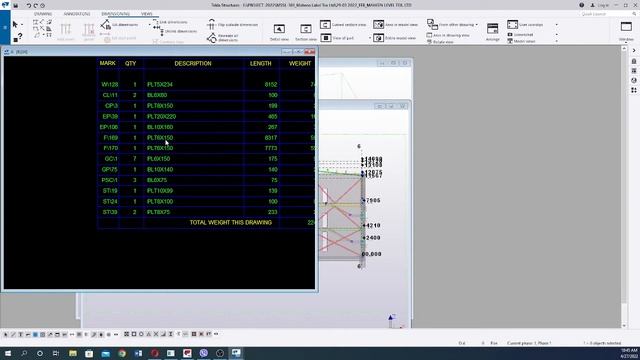
Task: Click the Undo arrow in quick access bar
Action: tap(29, 5)
